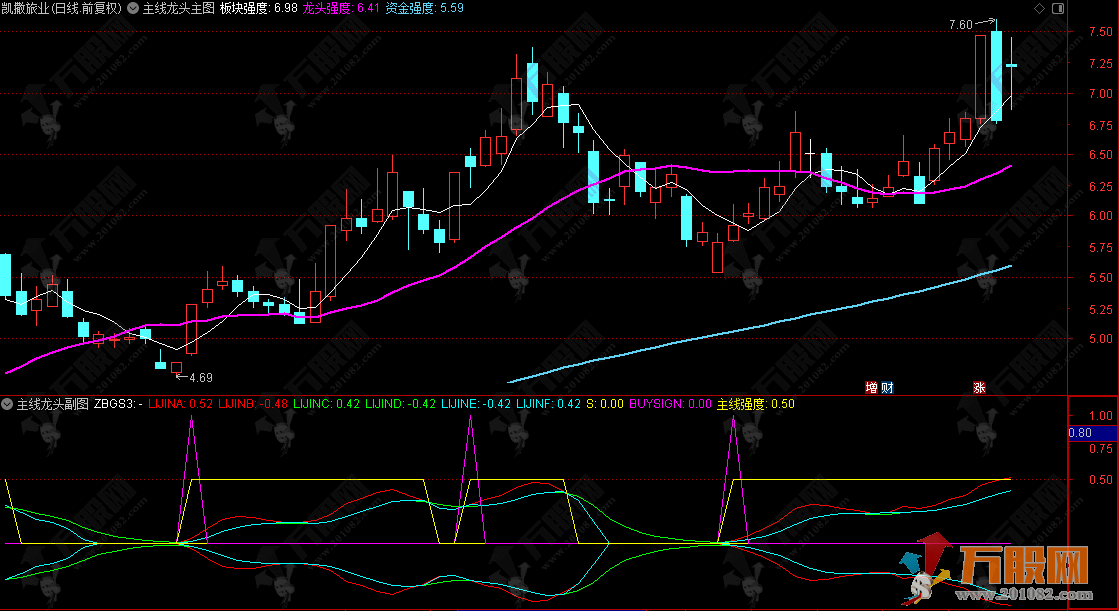The width and height of the screenshot is (1119, 611).
Task: Click the blue 0.80 axis value tag
Action: [1093, 433]
